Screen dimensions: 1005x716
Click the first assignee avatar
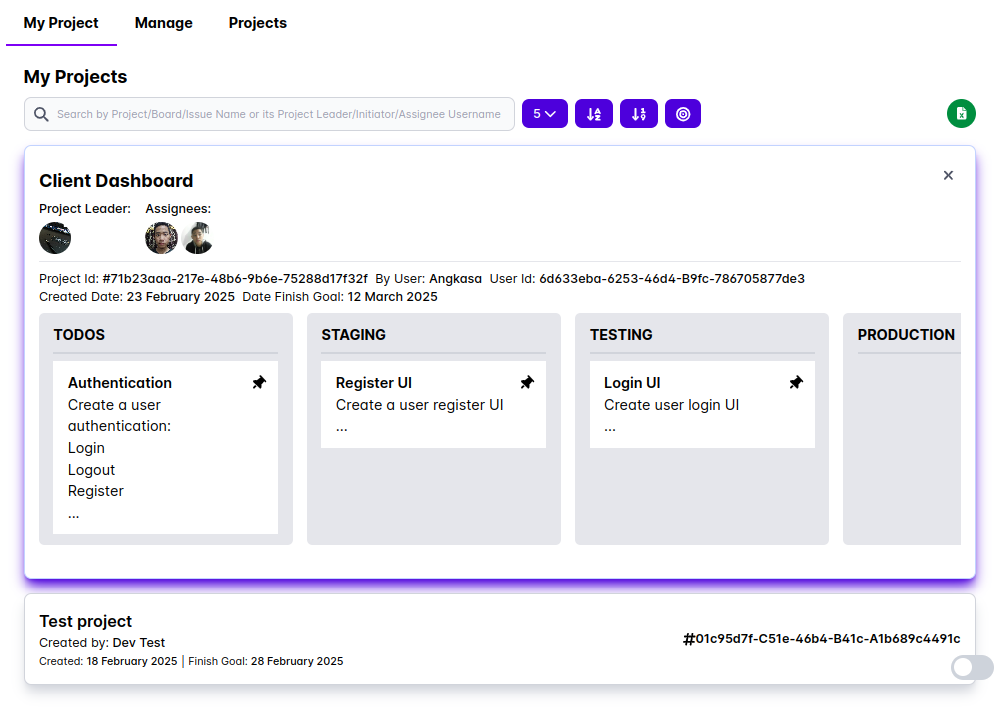point(161,238)
